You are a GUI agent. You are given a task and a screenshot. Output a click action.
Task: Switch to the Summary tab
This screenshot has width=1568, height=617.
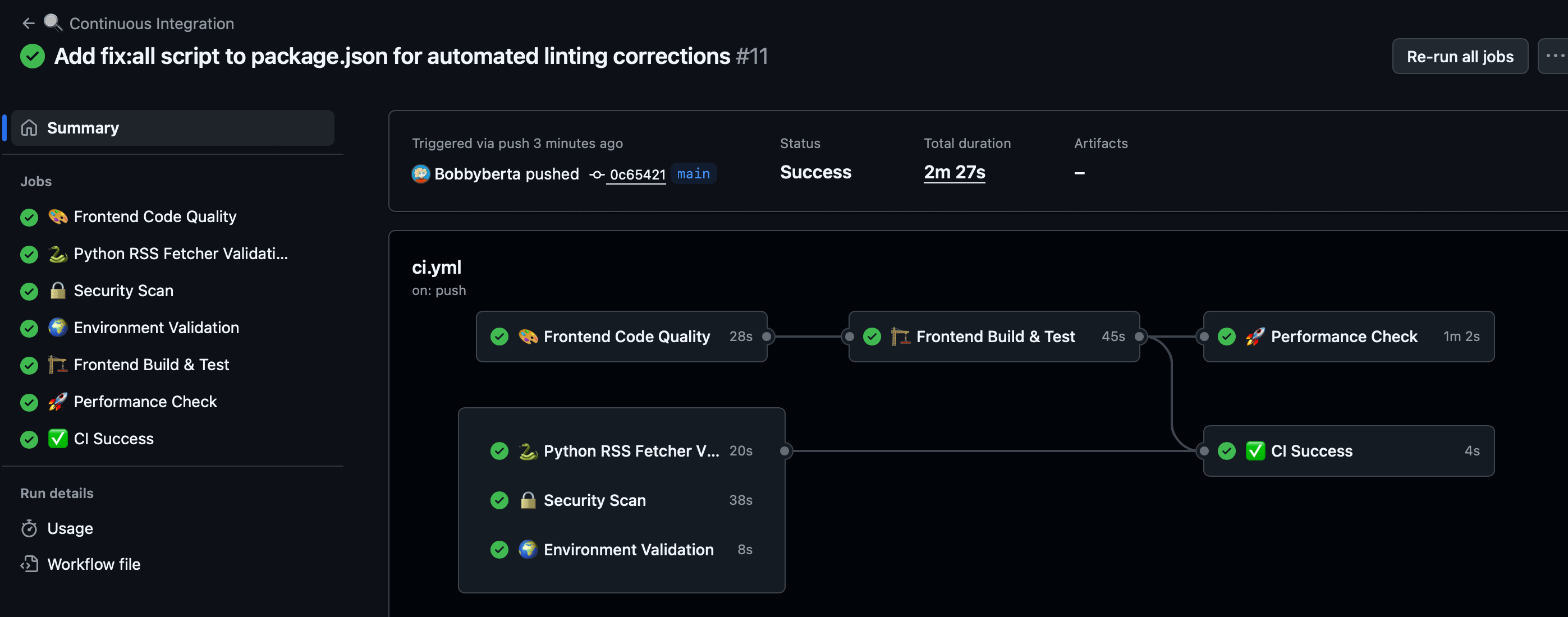(x=83, y=128)
